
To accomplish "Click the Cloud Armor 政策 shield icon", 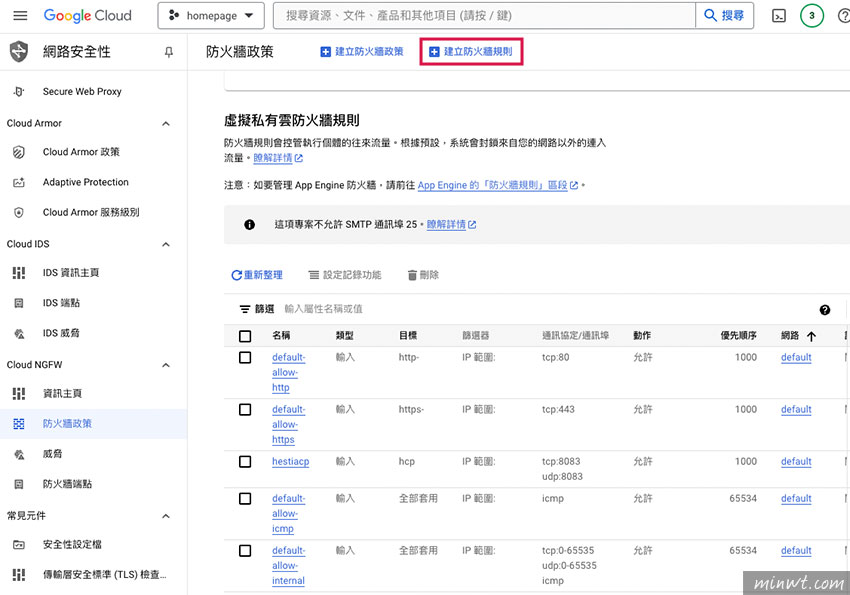I will coord(19,152).
